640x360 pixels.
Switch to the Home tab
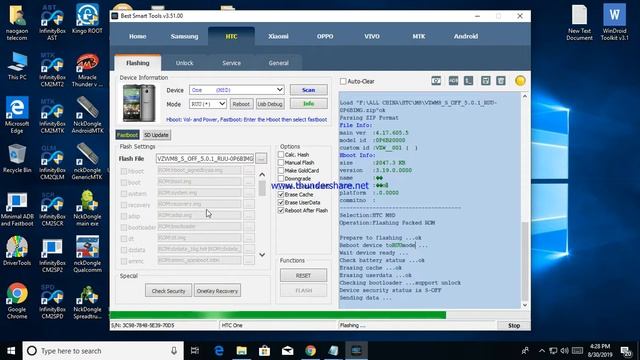[x=138, y=36]
